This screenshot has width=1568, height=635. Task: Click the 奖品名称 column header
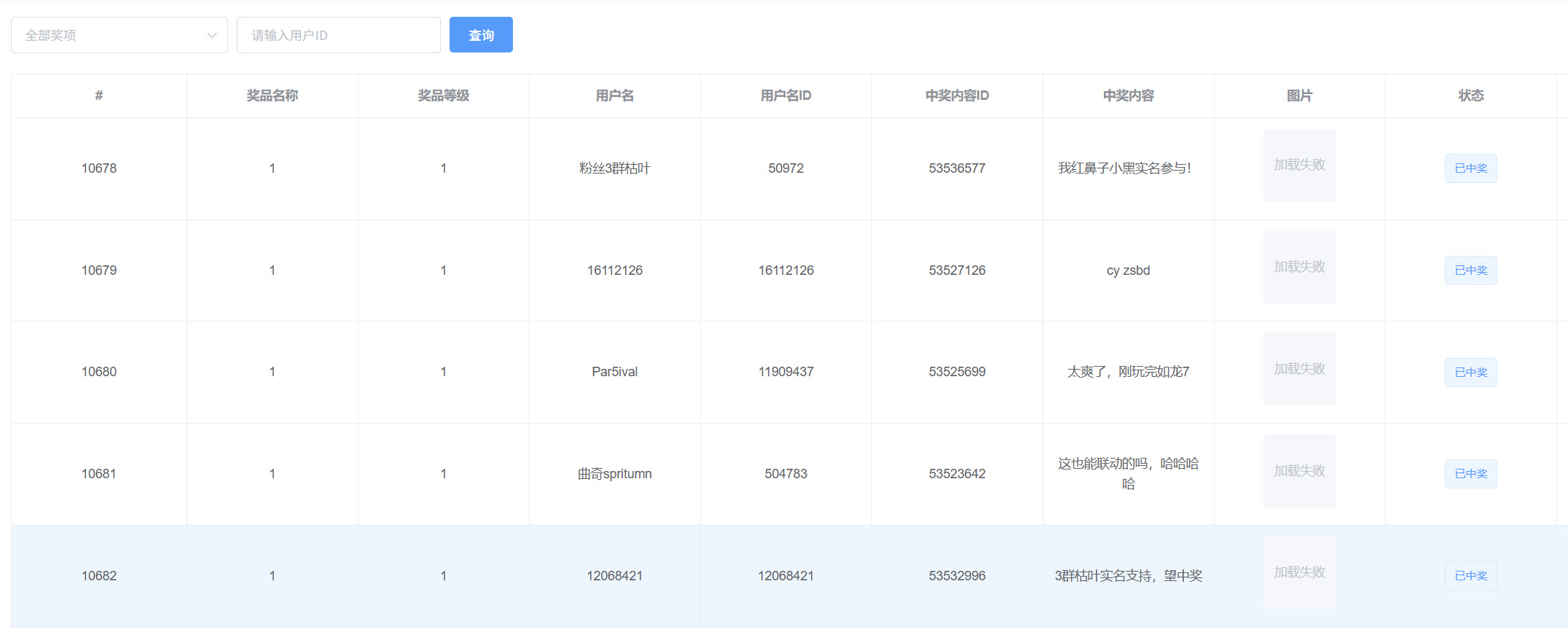[273, 96]
